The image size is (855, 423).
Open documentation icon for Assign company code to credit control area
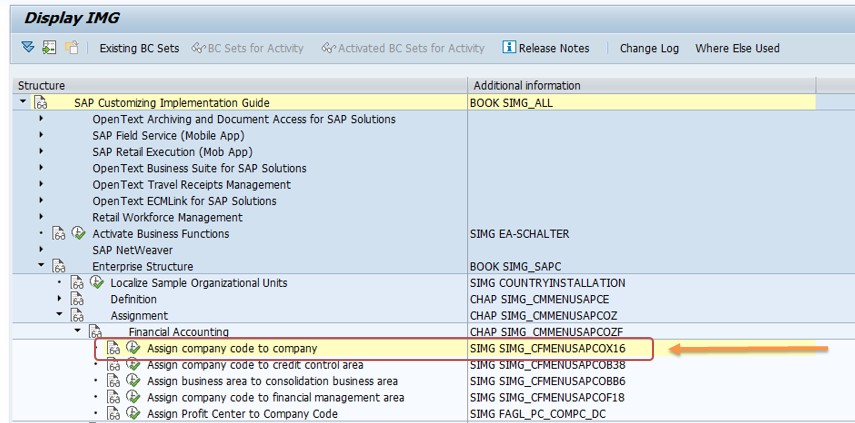(113, 365)
